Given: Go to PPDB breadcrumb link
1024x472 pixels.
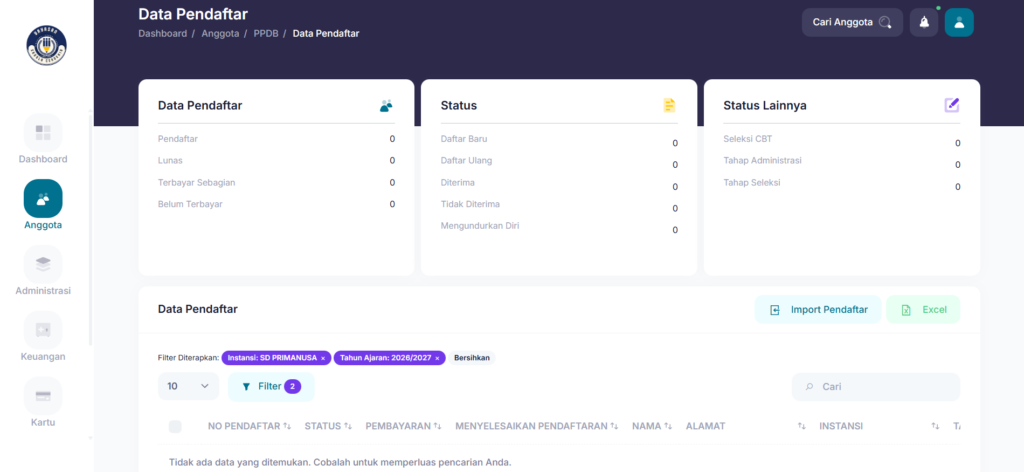Looking at the screenshot, I should (x=266, y=33).
